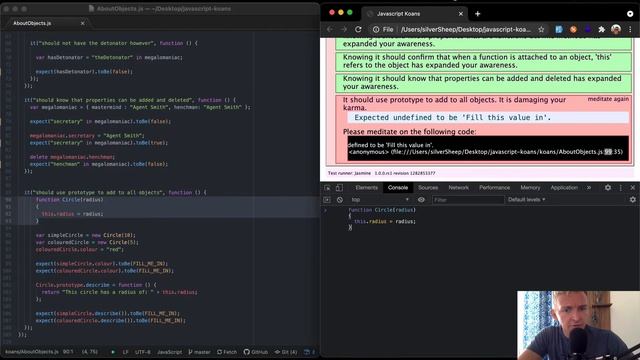640x360 pixels.
Task: Activate DevTools inspect element picker
Action: tap(327, 188)
